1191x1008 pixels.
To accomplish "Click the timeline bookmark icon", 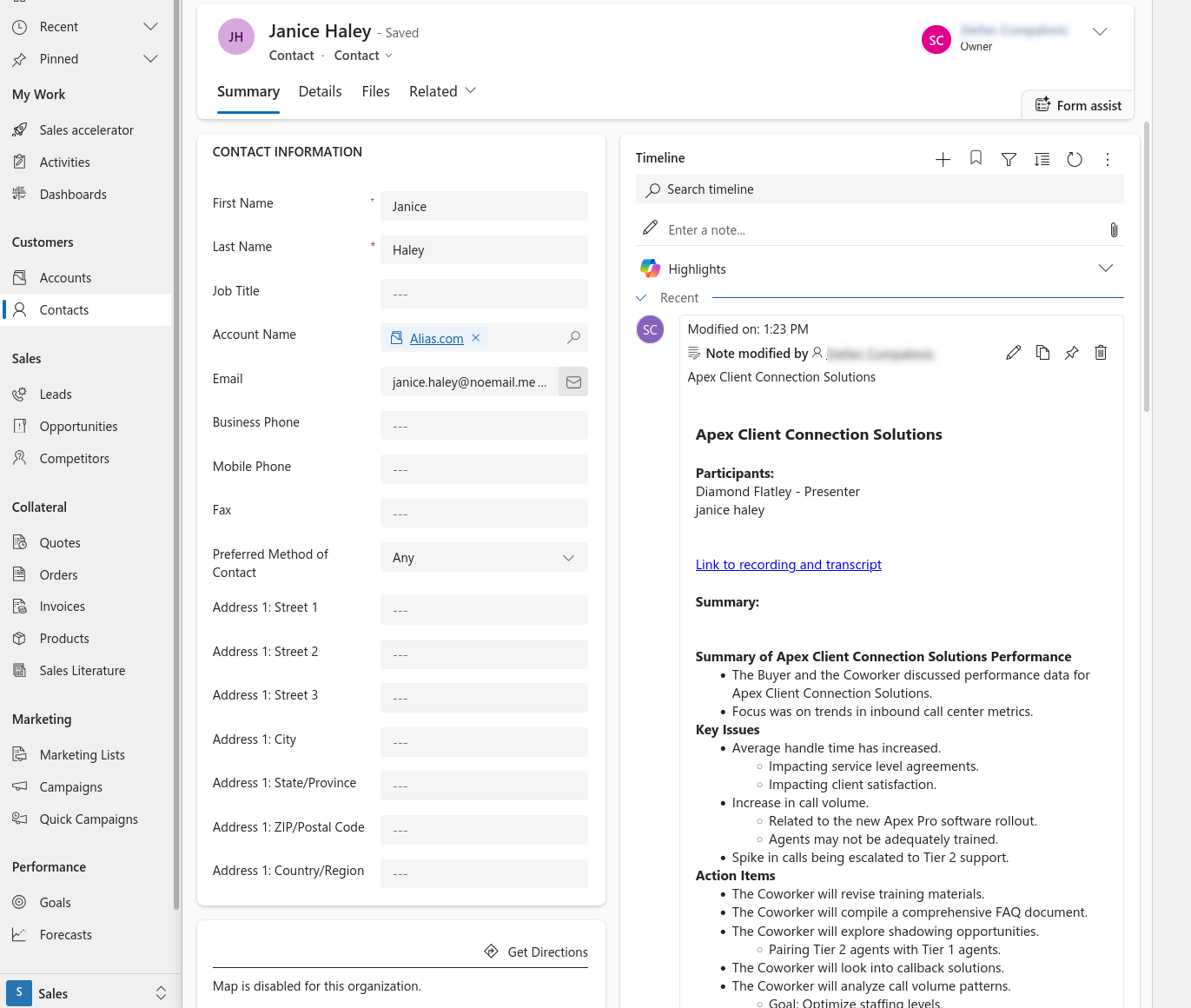I will (x=976, y=158).
